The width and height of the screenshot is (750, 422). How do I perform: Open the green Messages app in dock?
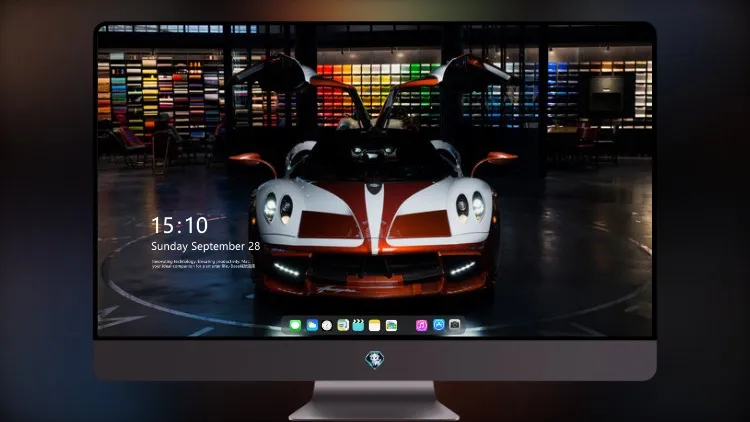point(295,325)
